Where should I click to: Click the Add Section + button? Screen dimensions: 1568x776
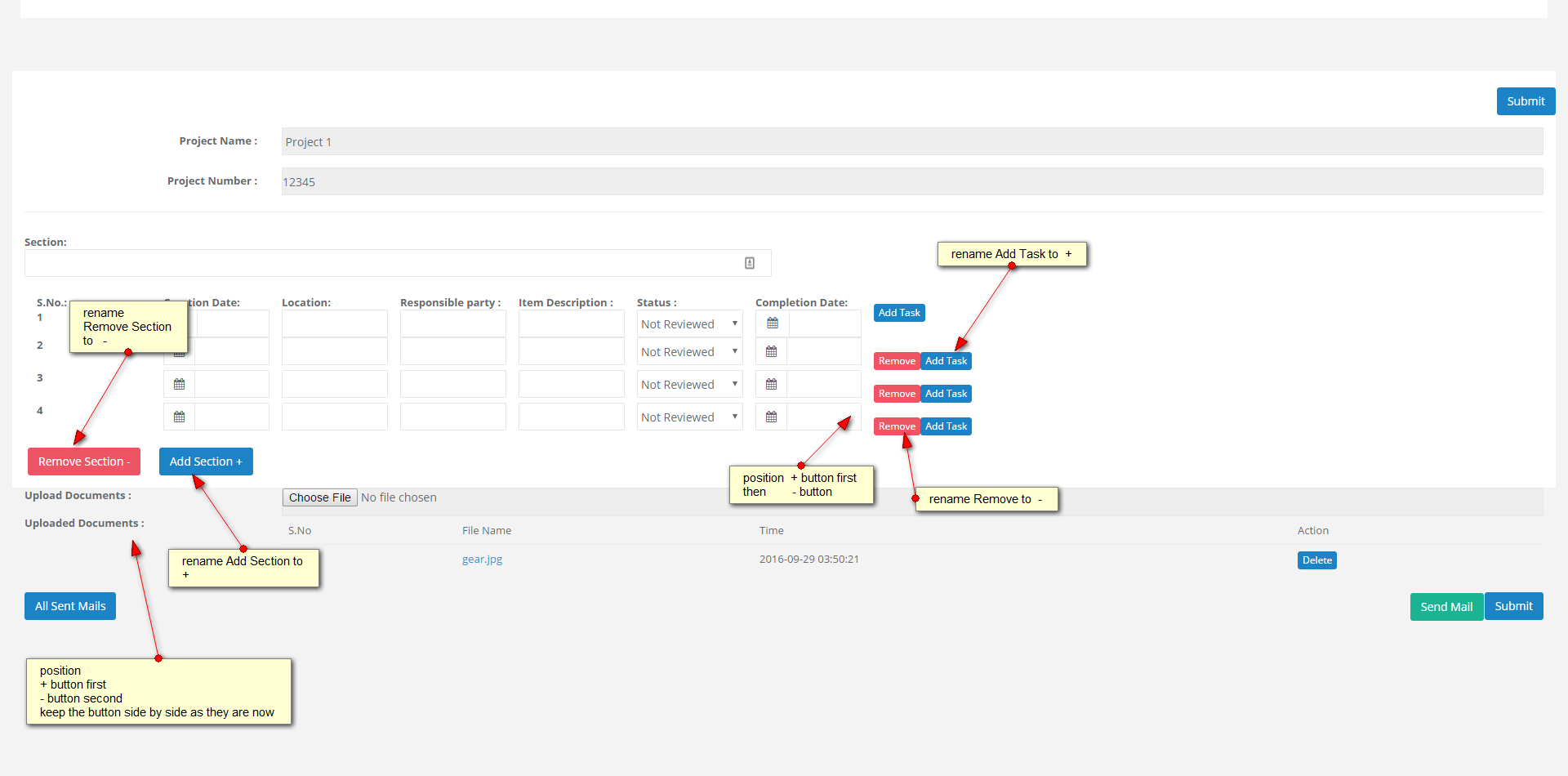[x=206, y=462]
